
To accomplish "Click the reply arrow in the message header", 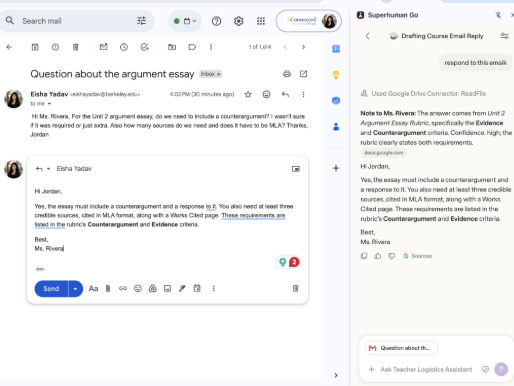I will [285, 94].
